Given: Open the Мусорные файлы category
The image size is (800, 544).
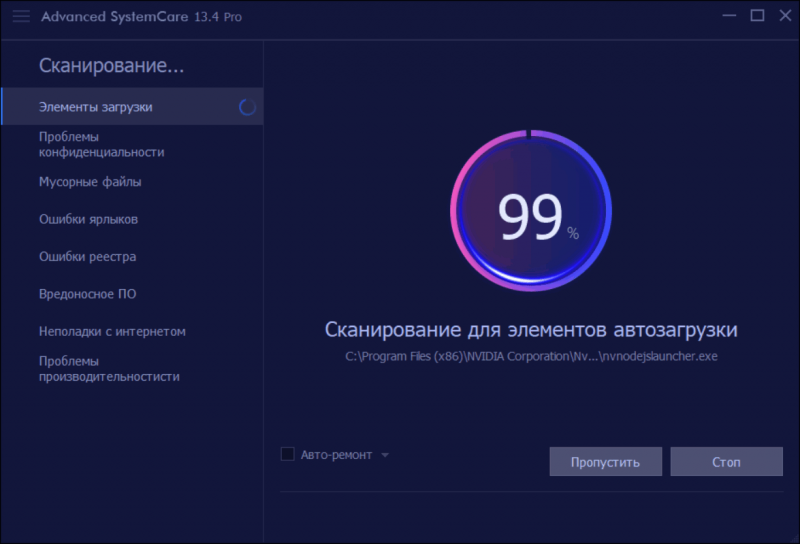Looking at the screenshot, I should tap(90, 182).
